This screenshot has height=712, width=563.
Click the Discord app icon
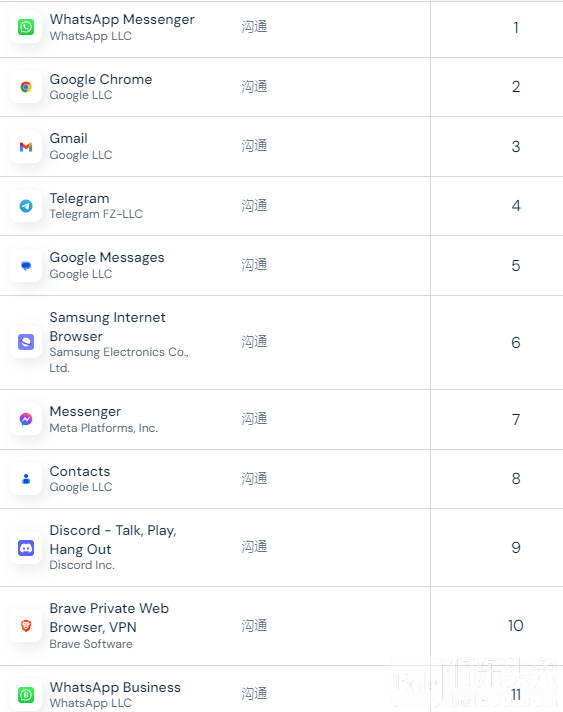(x=26, y=548)
